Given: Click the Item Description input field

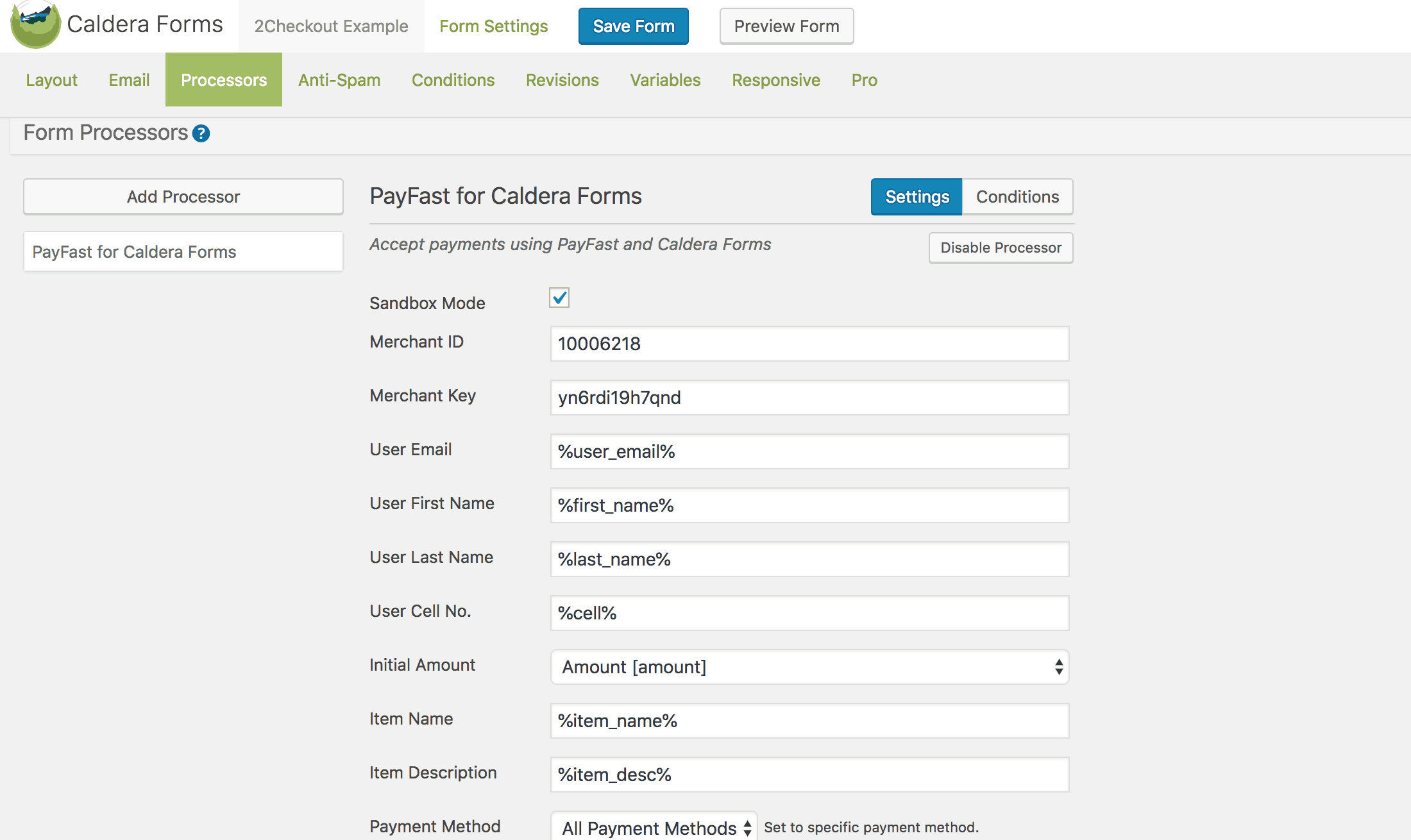Looking at the screenshot, I should pyautogui.click(x=809, y=775).
